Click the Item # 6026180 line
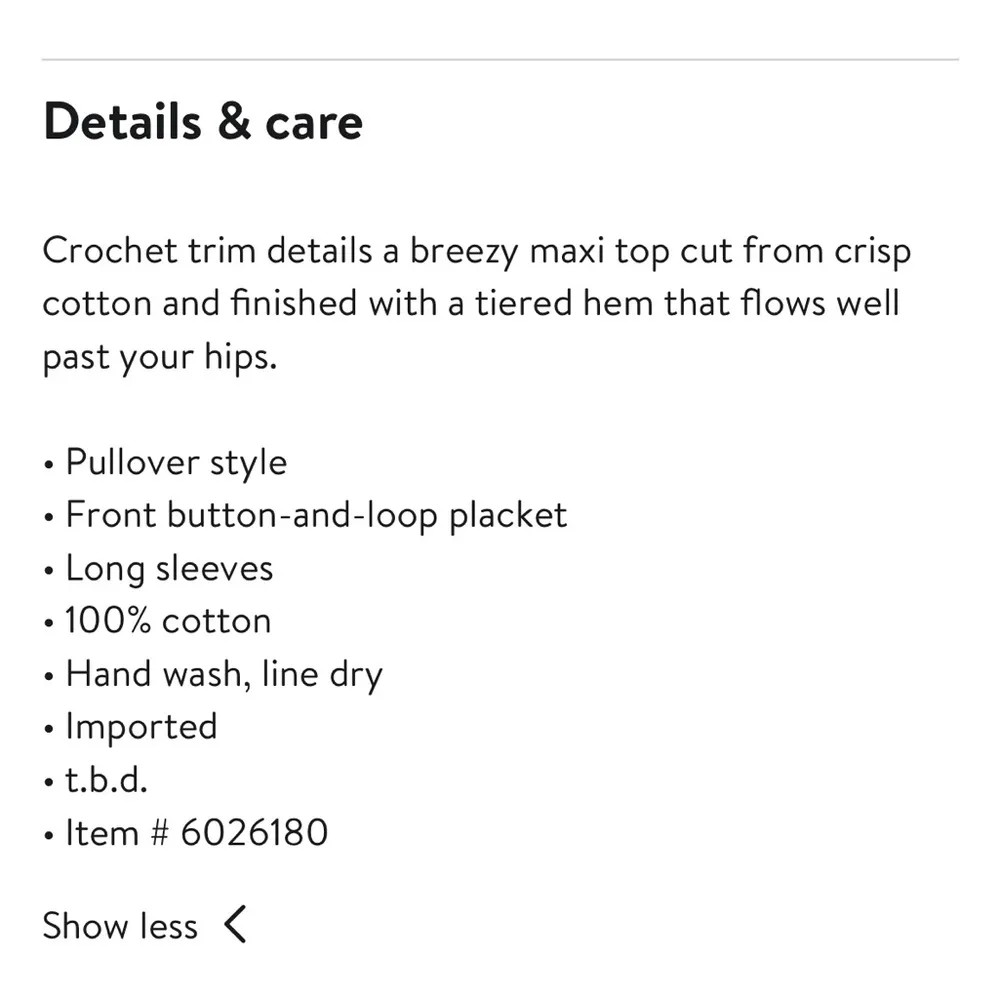The image size is (1000, 1000). (196, 832)
